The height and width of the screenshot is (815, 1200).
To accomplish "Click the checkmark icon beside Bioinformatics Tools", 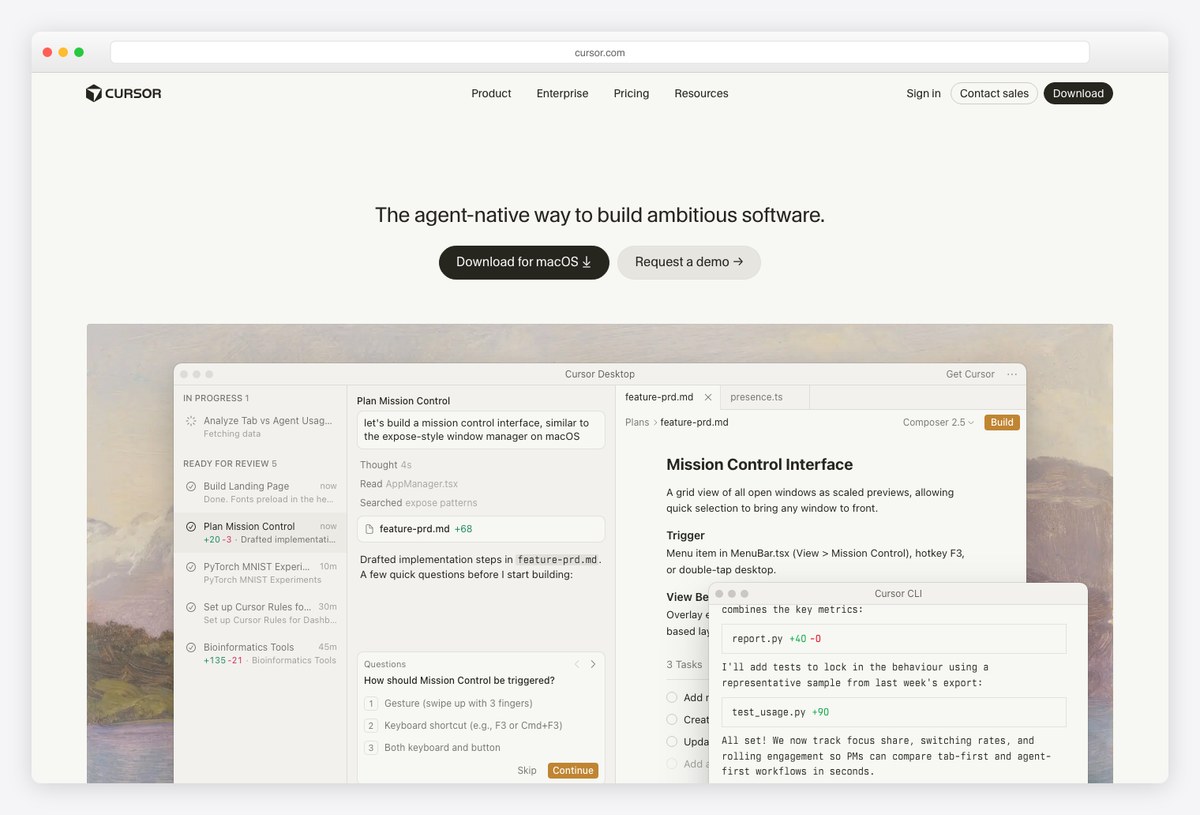I will (191, 647).
